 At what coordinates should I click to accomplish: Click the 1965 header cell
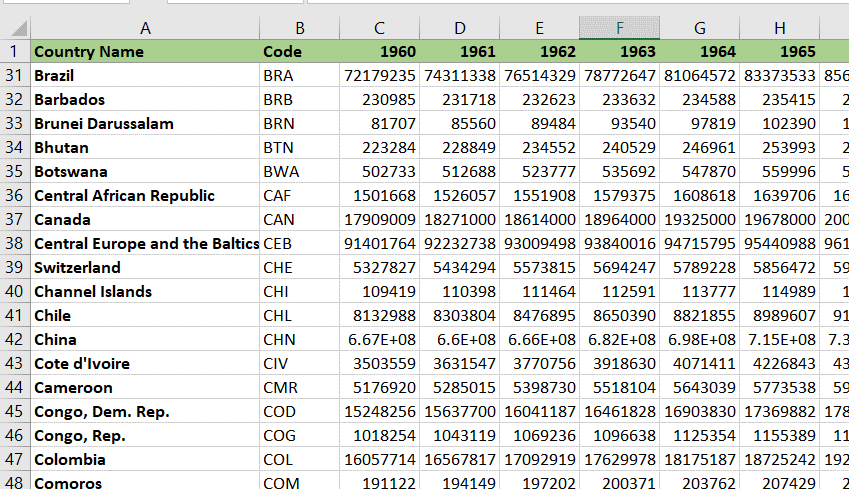(x=780, y=51)
